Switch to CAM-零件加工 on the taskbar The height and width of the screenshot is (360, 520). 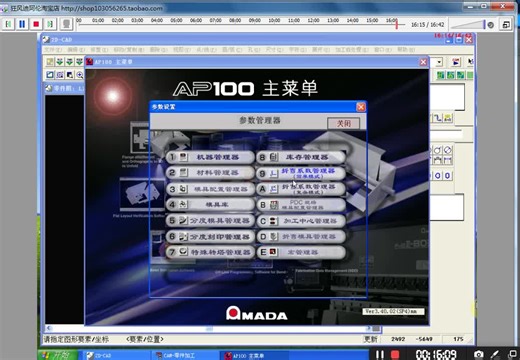coord(183,356)
